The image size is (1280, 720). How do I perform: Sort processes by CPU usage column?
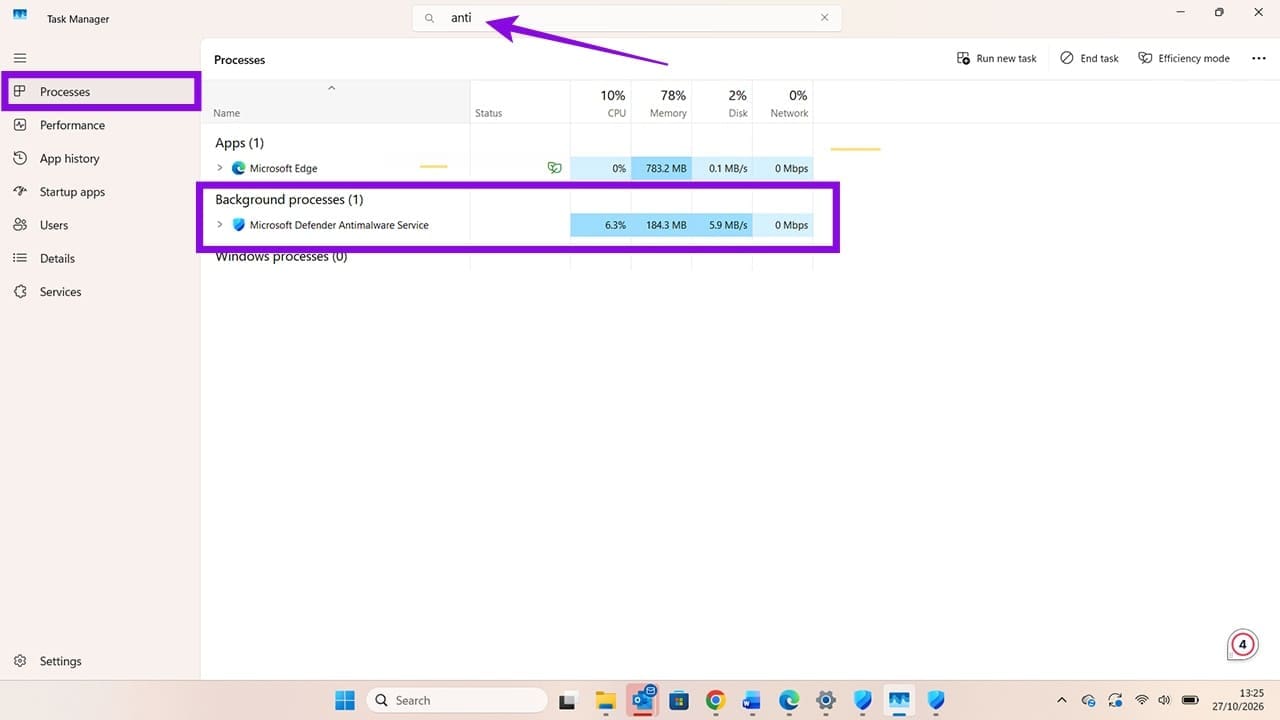[601, 102]
